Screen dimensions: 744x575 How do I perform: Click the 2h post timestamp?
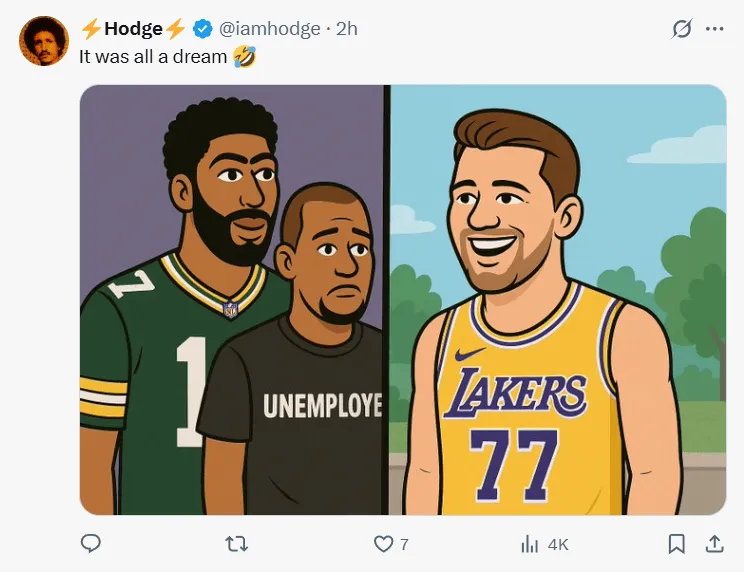[346, 29]
